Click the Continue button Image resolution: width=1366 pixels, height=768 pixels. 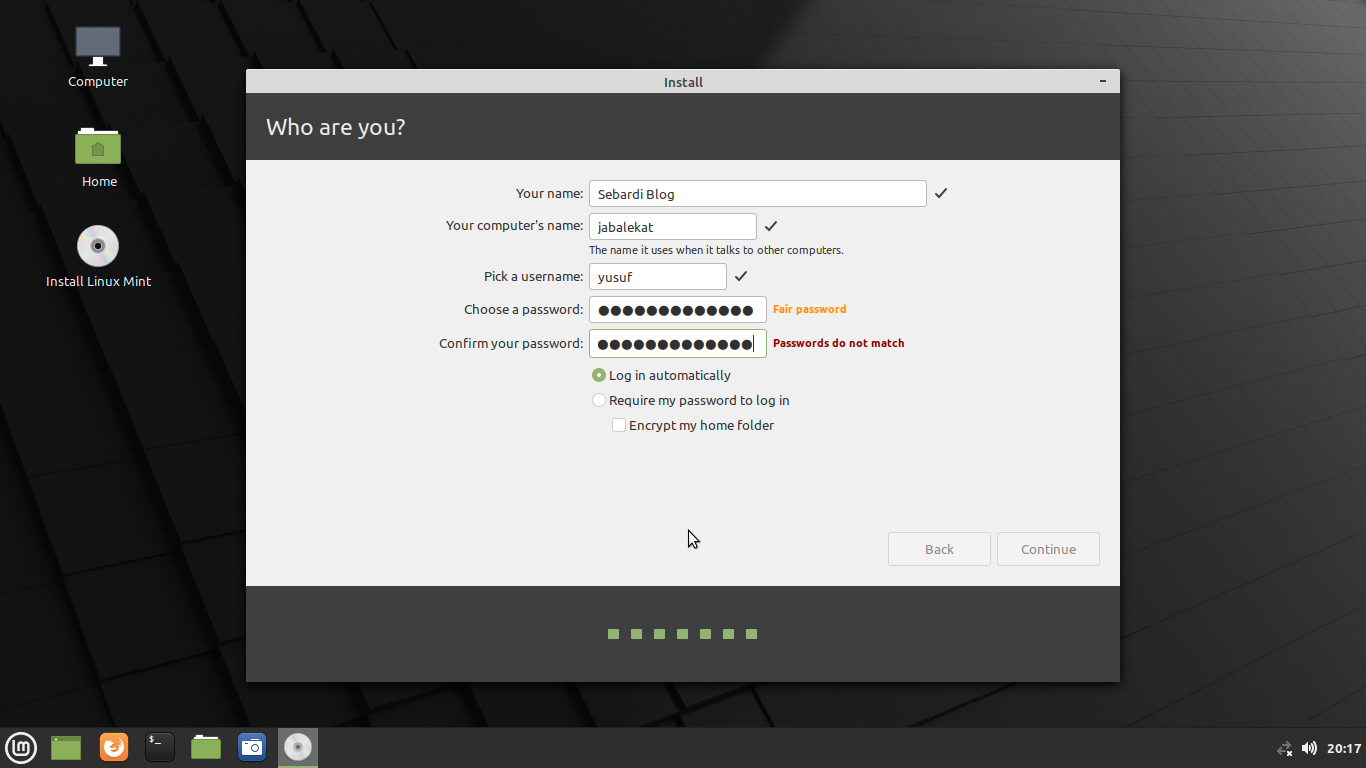point(1048,548)
